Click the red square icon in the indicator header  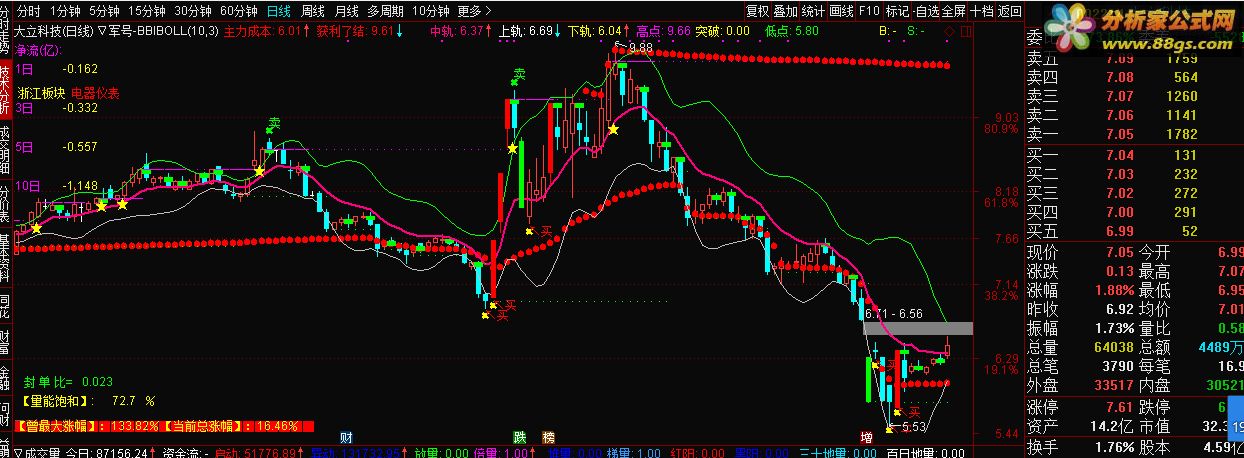965,31
